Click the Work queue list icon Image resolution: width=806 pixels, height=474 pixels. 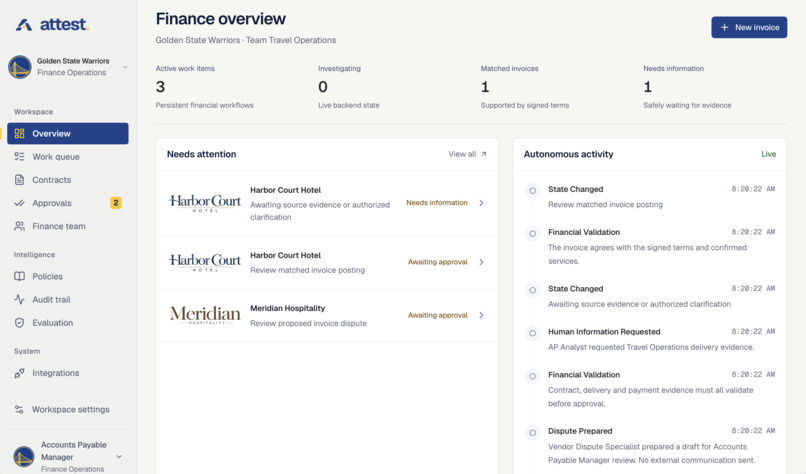(x=20, y=157)
